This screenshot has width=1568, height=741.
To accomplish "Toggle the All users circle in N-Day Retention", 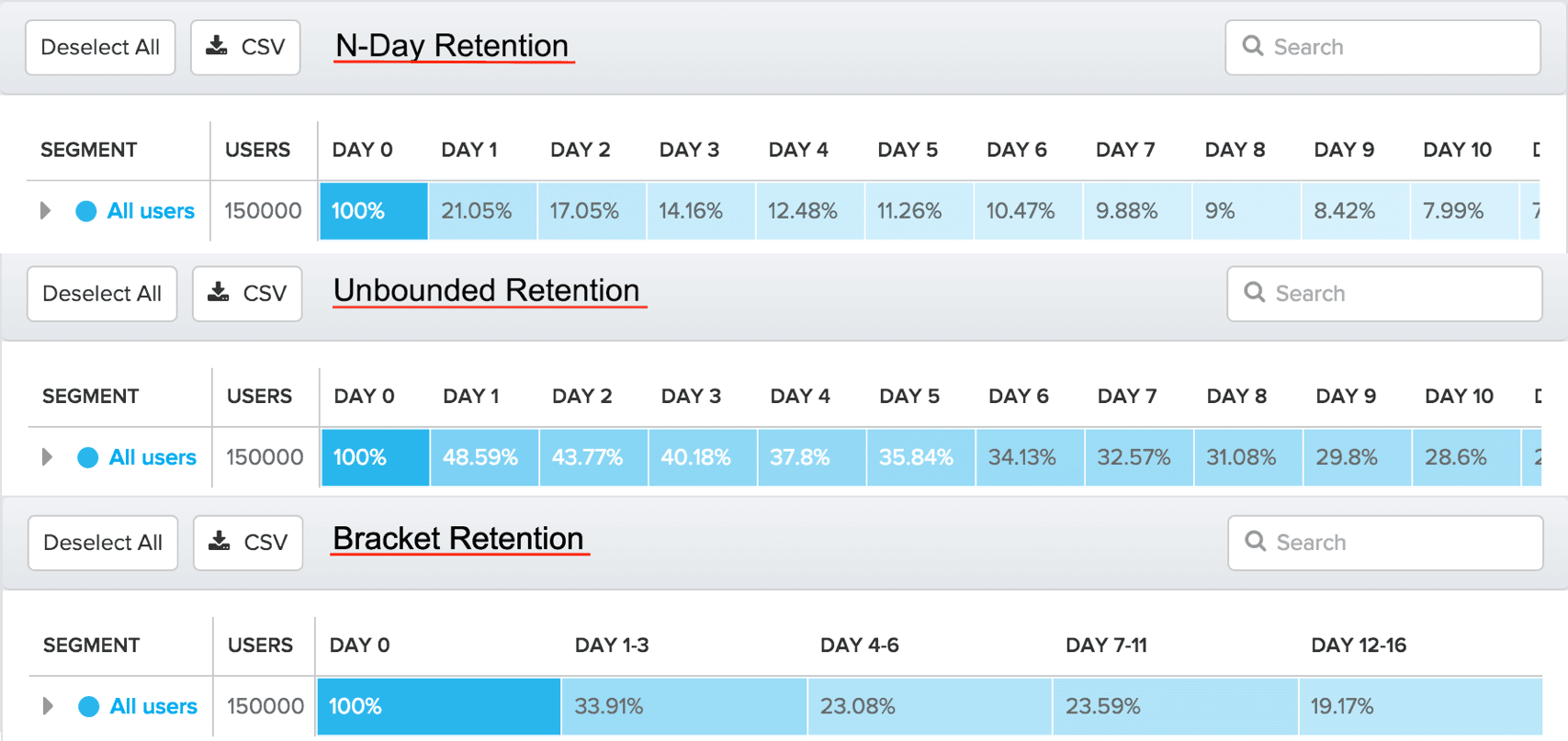I will (x=86, y=211).
